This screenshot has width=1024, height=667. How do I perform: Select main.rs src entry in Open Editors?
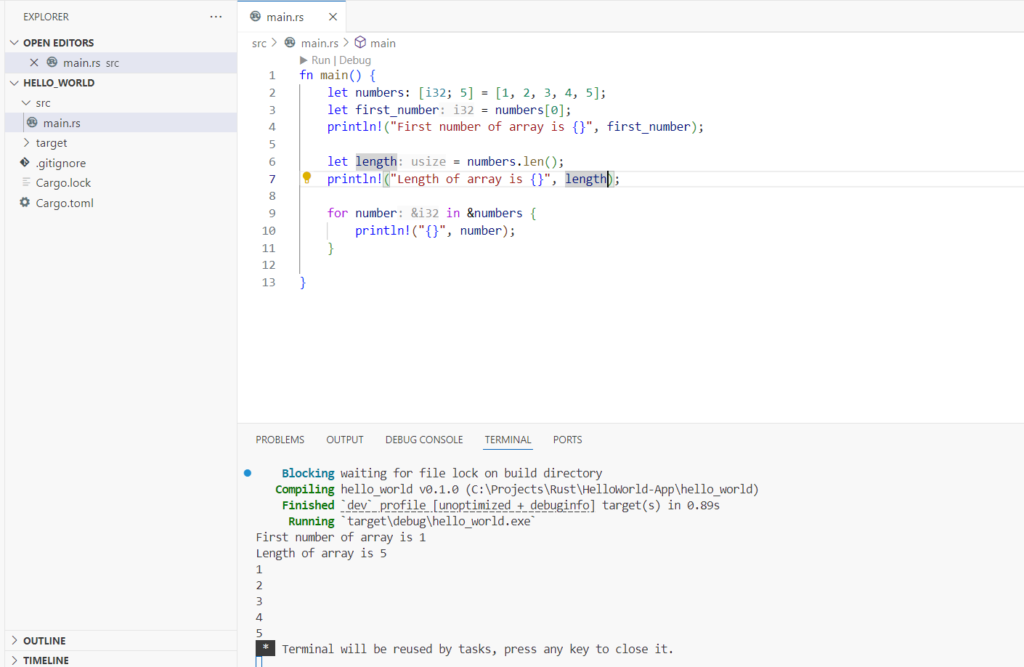[x=121, y=63]
